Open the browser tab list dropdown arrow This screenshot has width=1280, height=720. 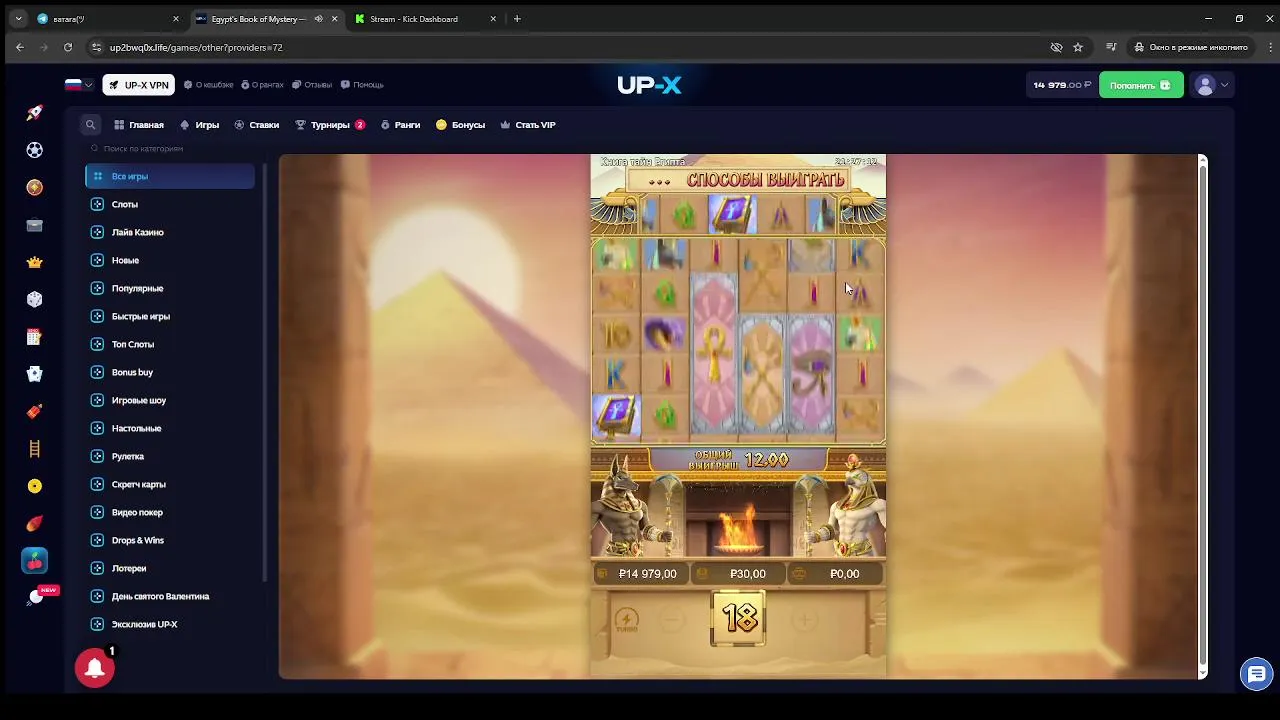tap(18, 19)
